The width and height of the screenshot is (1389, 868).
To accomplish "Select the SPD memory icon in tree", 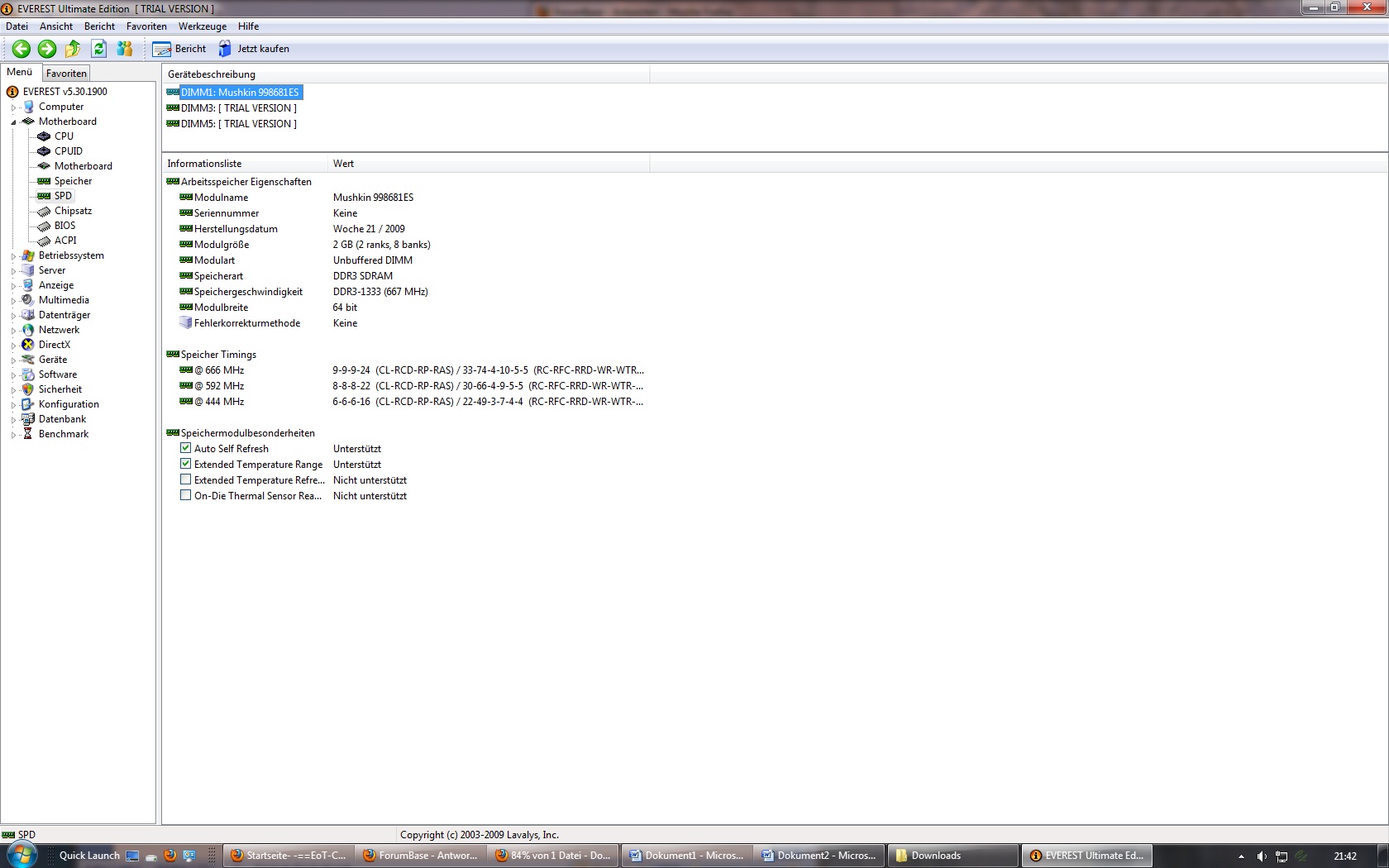I will tap(44, 196).
